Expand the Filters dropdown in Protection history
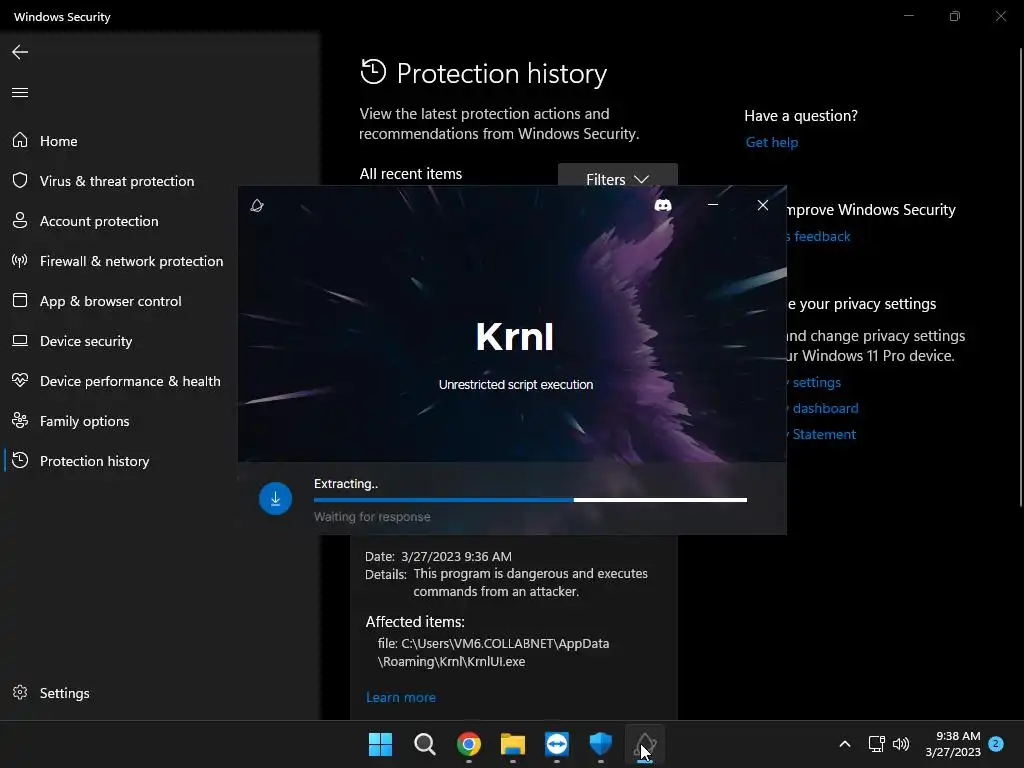This screenshot has width=1024, height=768. (x=617, y=175)
